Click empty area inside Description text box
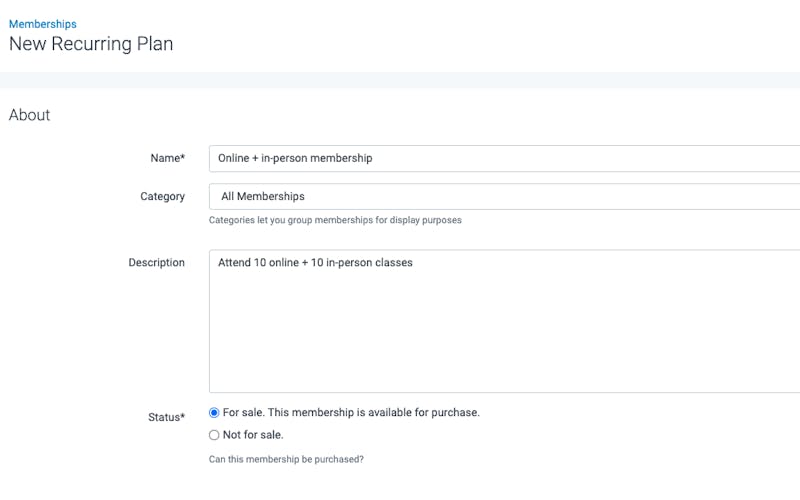Screen dimensions: 800x500 point(504,337)
